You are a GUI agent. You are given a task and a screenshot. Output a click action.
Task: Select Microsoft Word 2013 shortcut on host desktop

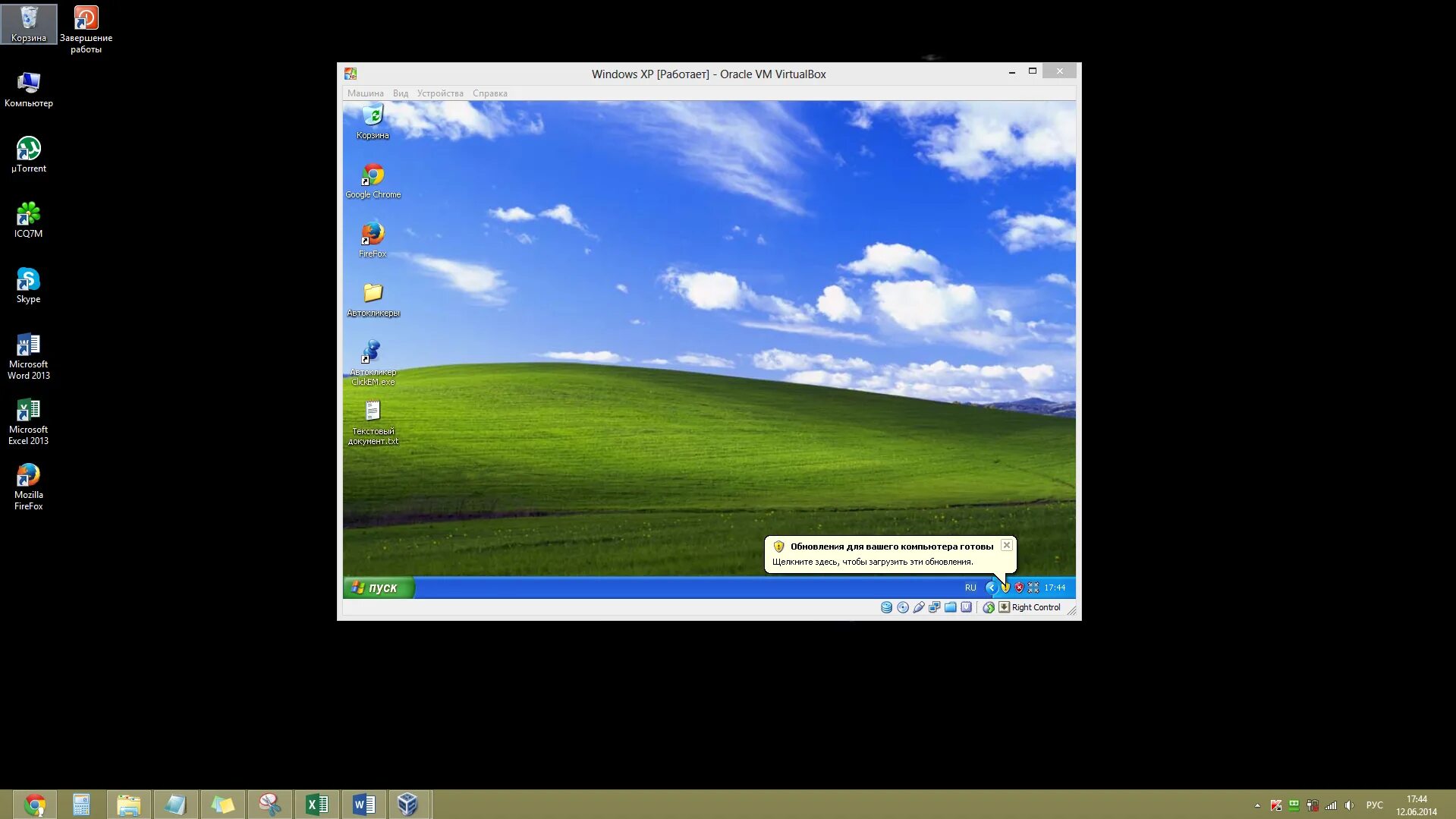click(x=29, y=356)
